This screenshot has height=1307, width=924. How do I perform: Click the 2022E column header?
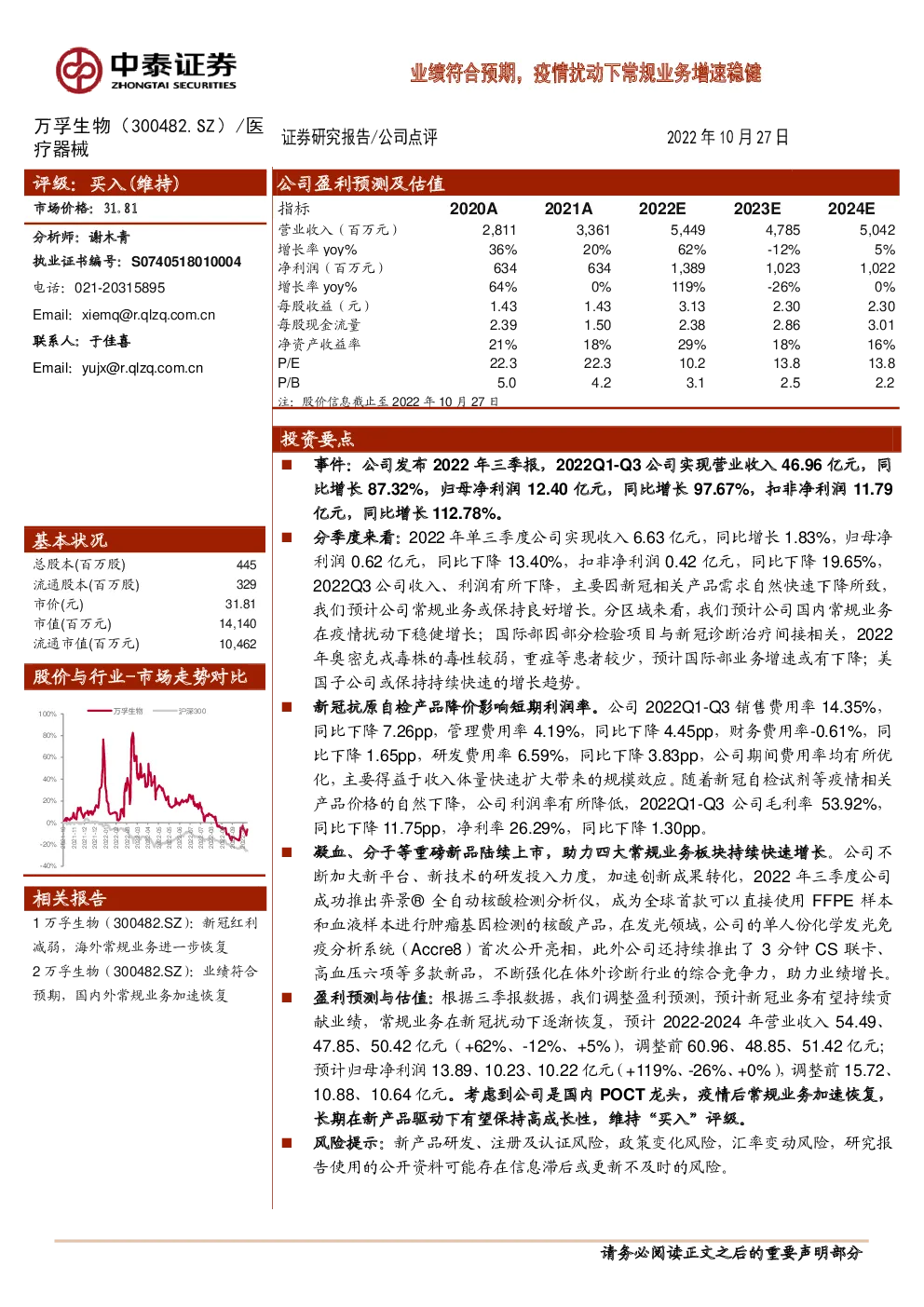coord(662,209)
